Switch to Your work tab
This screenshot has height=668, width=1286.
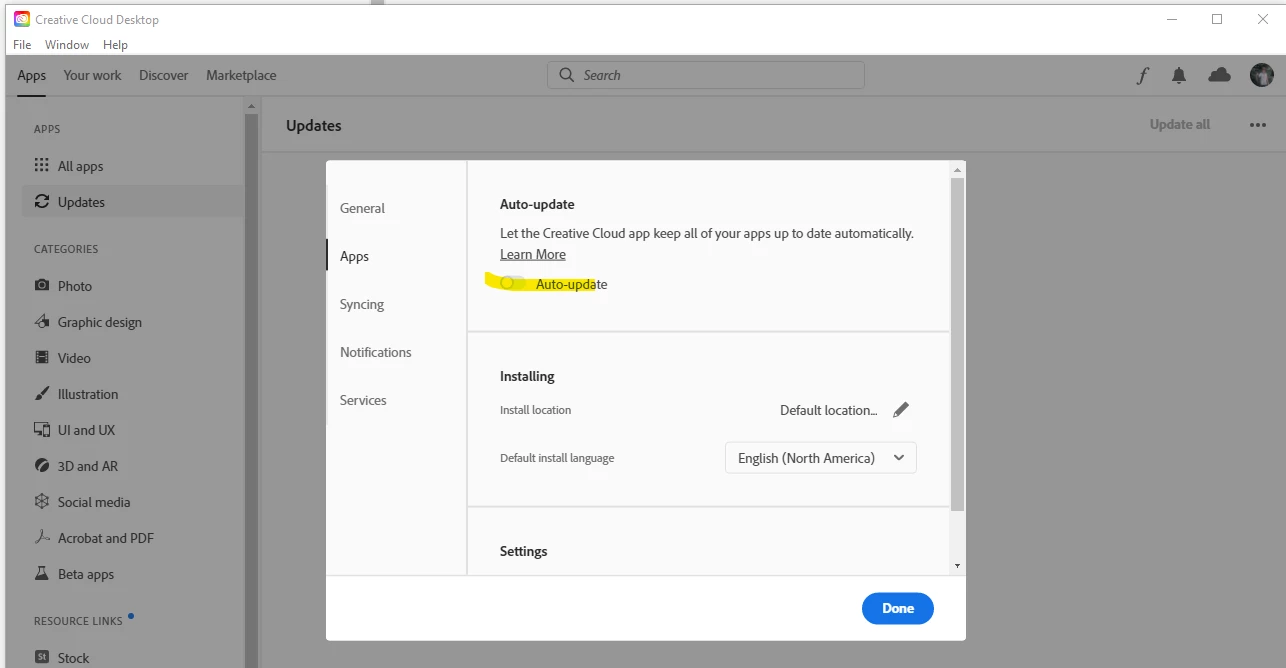pos(92,75)
